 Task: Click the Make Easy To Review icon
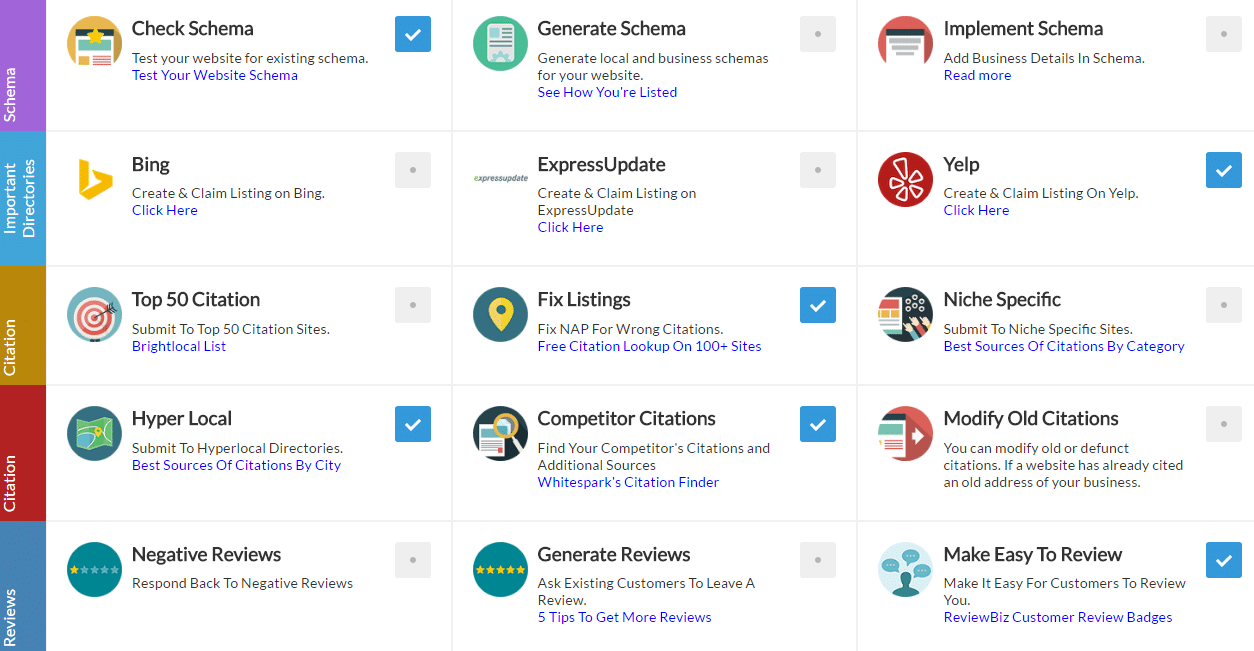pyautogui.click(x=905, y=569)
